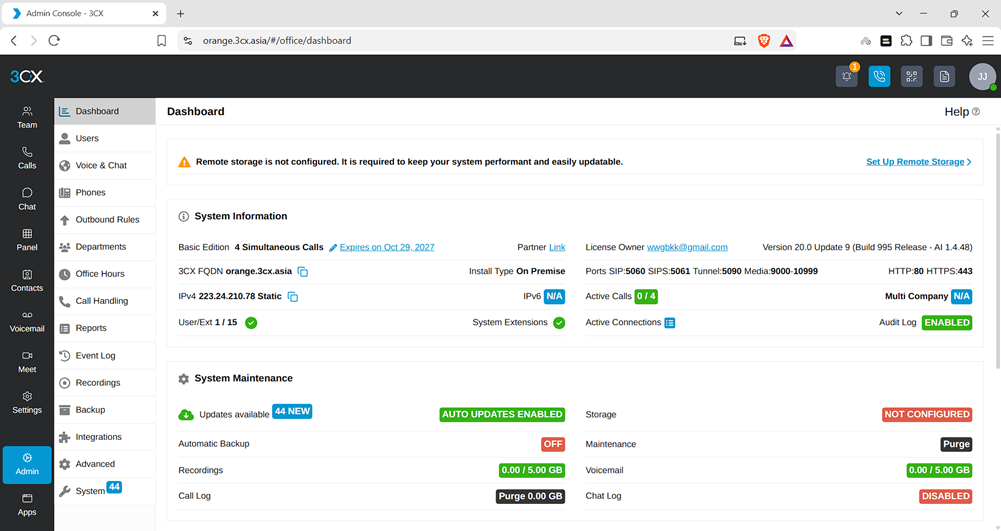Open the browser extensions puzzle icon
Image resolution: width=1001 pixels, height=531 pixels.
pyautogui.click(x=906, y=41)
